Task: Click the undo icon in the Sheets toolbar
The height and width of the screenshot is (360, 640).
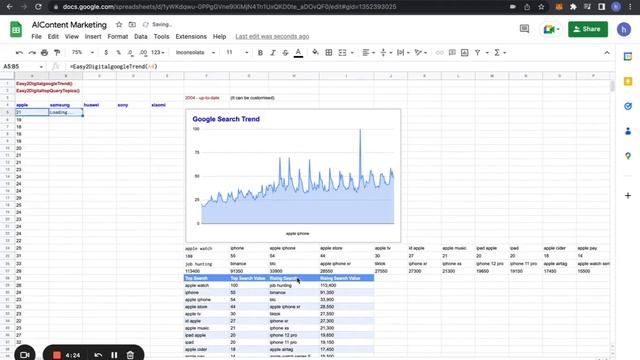Action: pos(19,53)
